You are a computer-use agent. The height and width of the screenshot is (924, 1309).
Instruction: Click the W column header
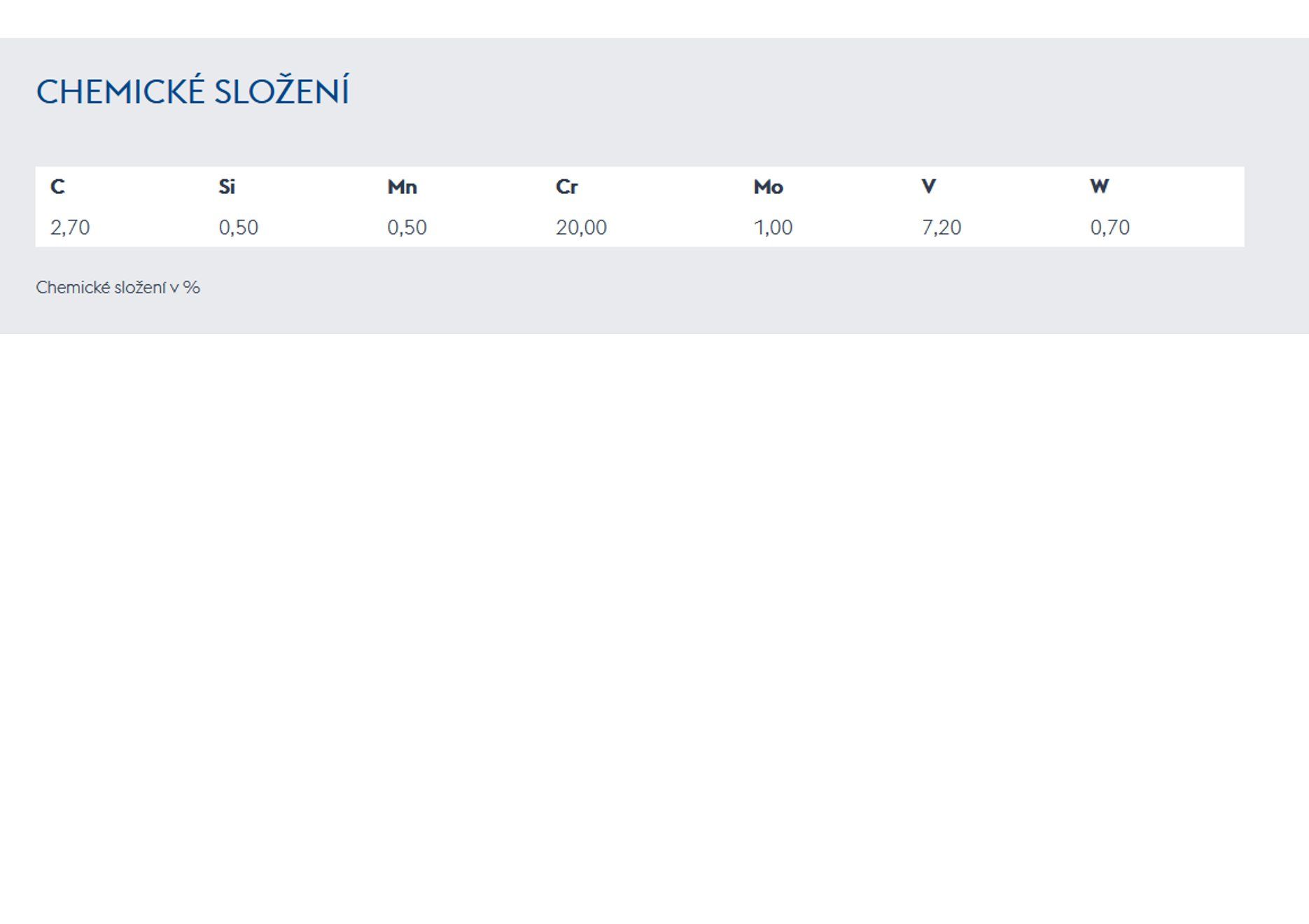1099,187
